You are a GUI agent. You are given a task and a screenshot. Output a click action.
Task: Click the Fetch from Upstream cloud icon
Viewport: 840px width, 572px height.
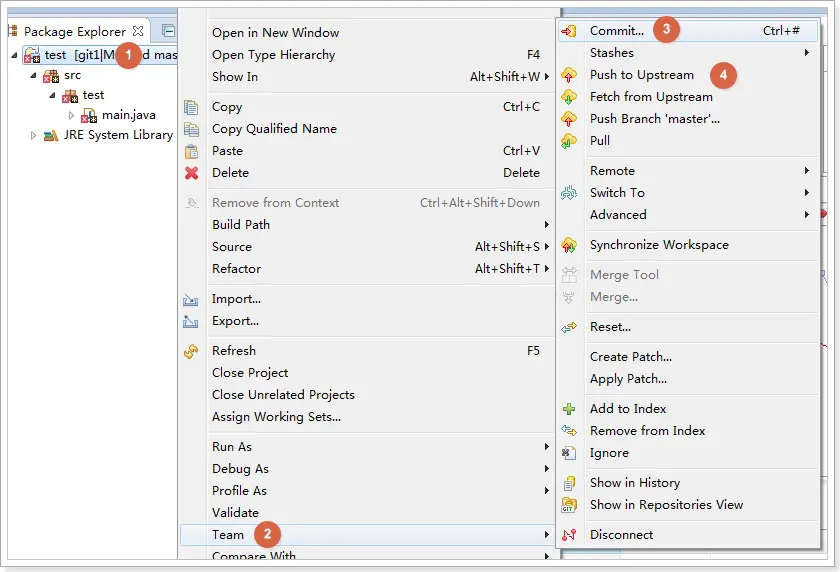[x=568, y=97]
